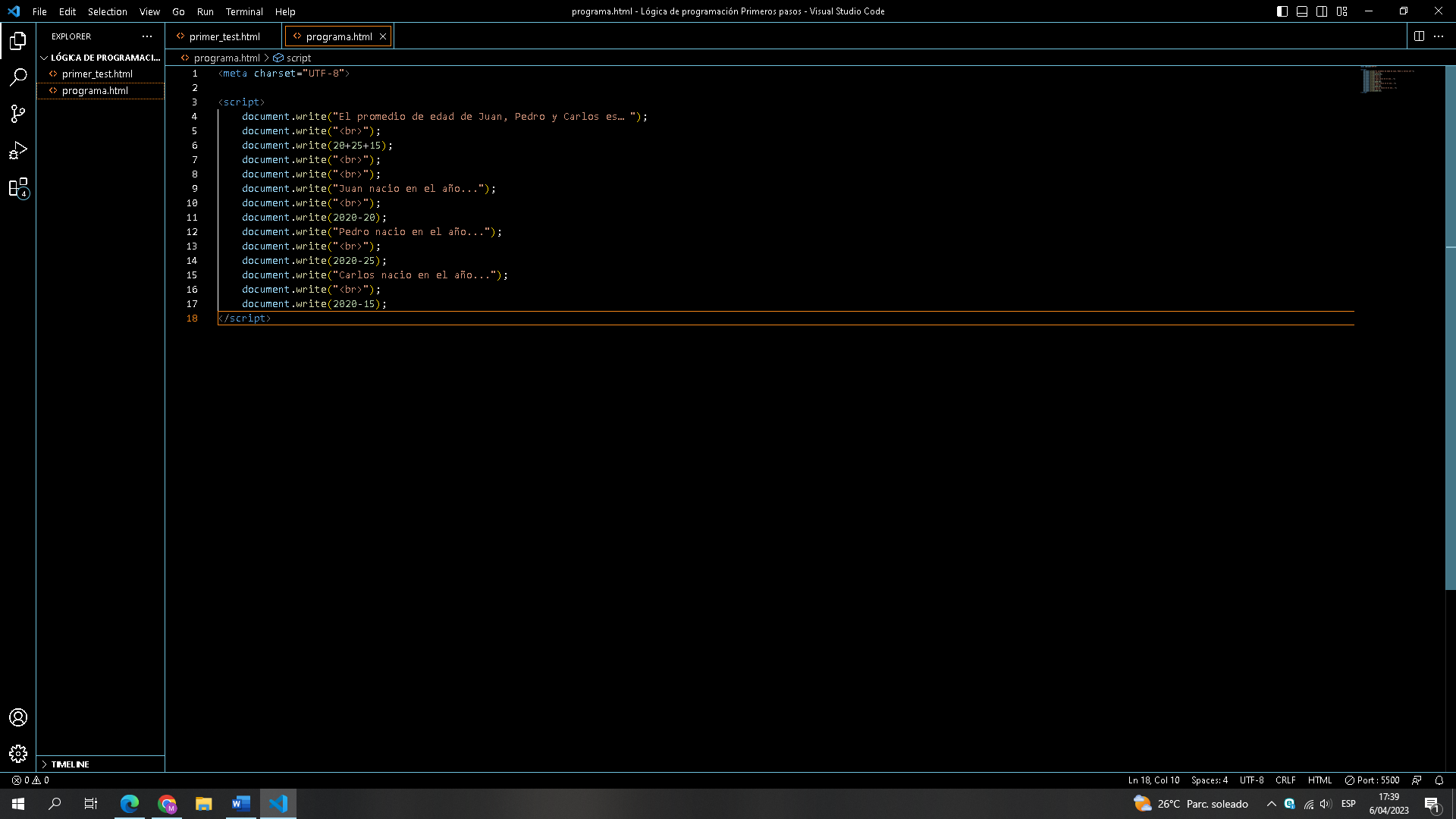This screenshot has height=819, width=1456.
Task: Show hidden system tray icons
Action: click(x=1272, y=804)
